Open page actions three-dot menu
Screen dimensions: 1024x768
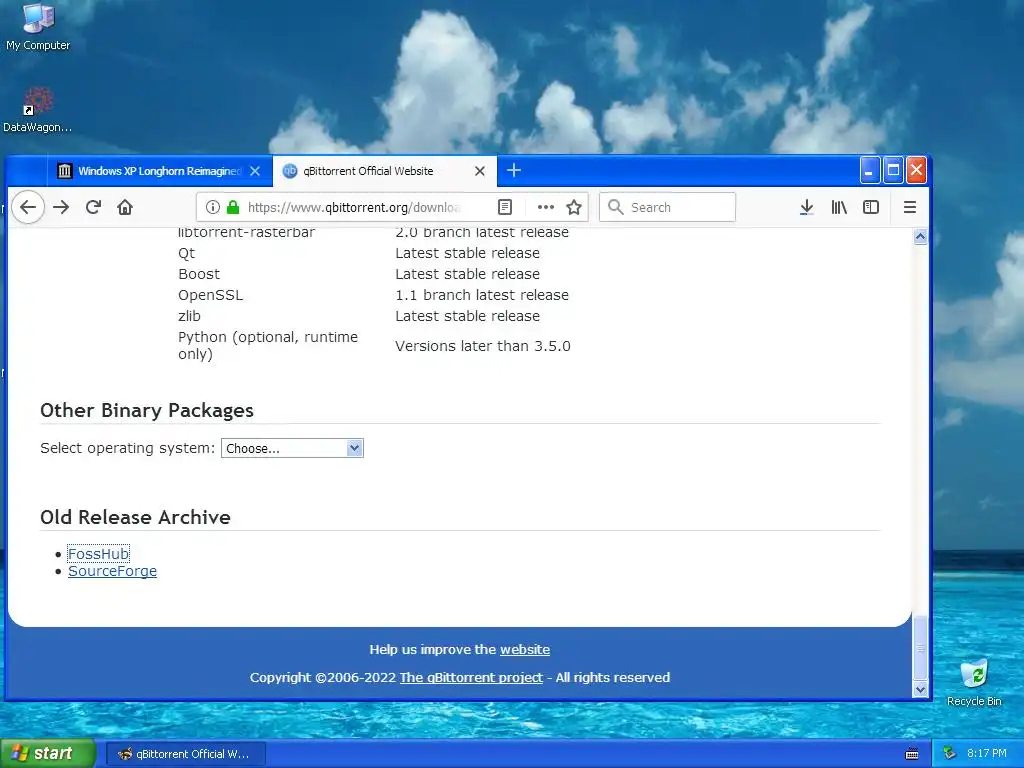point(545,207)
